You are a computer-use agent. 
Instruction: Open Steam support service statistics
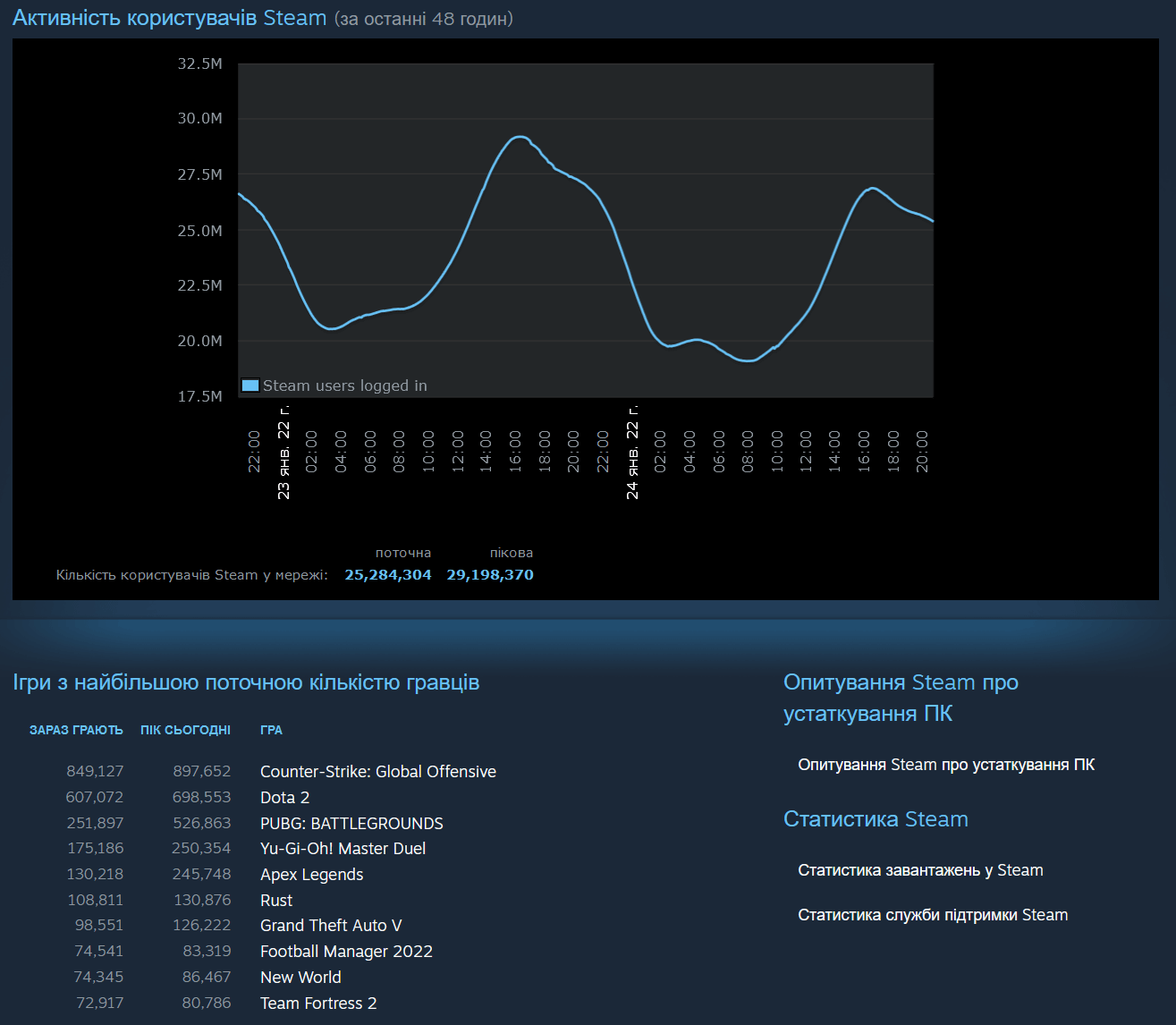[933, 914]
